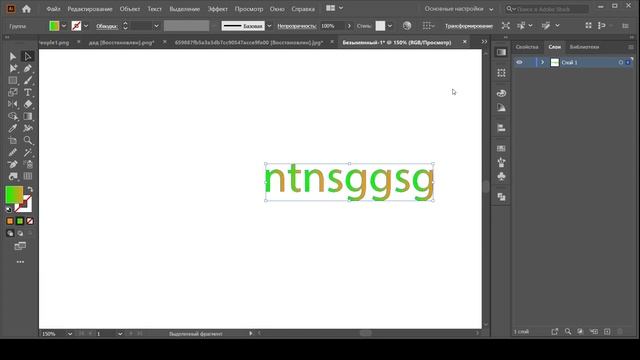
Task: Switch to the Свойства tab
Action: coord(527,47)
